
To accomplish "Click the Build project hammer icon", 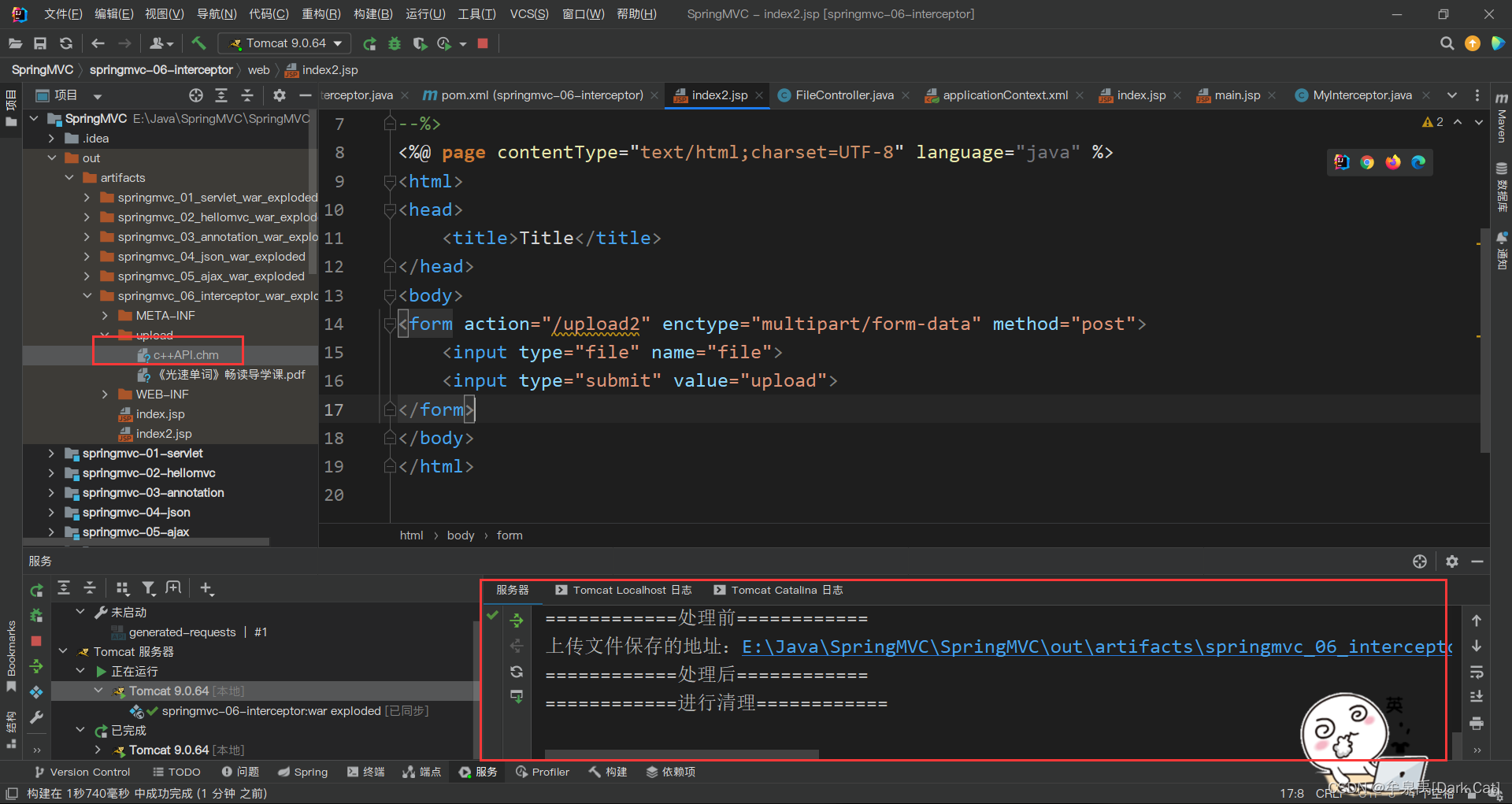I will coord(198,43).
